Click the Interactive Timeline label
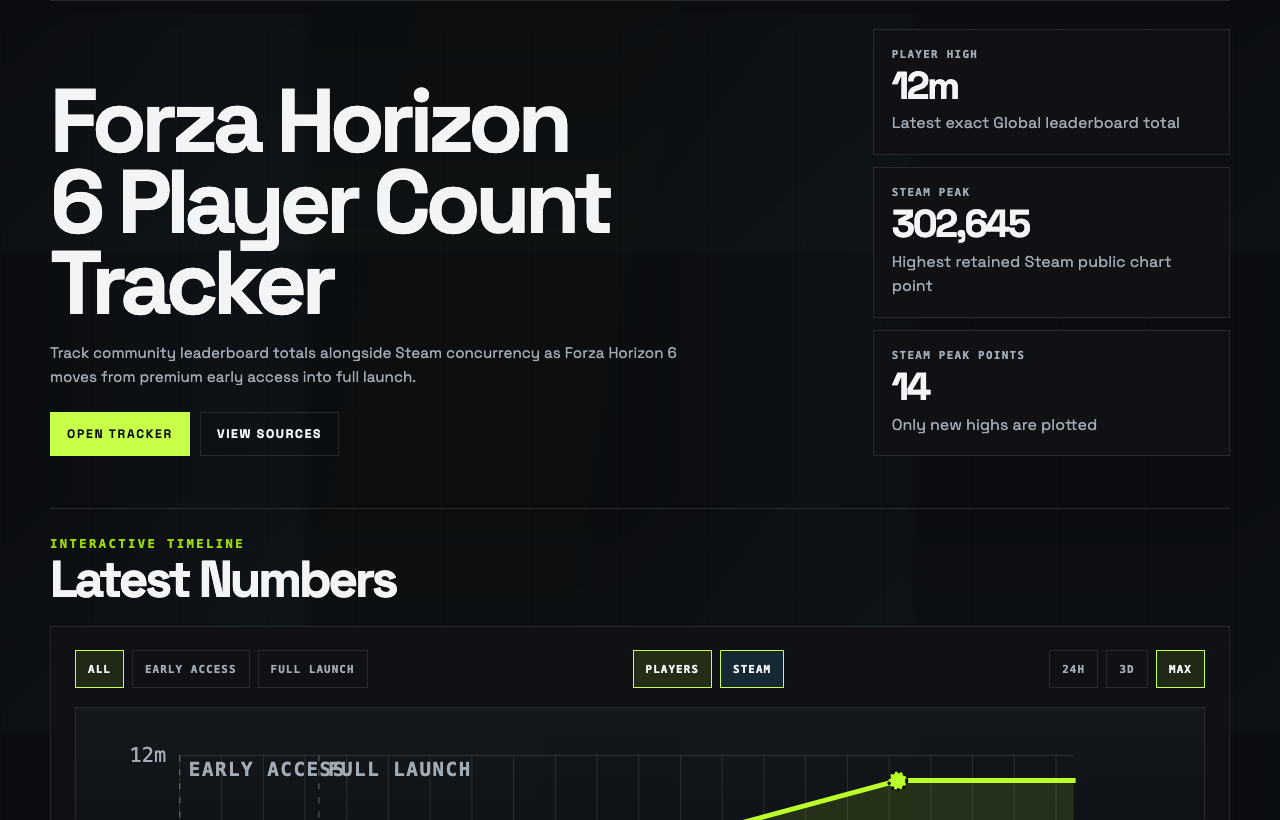The width and height of the screenshot is (1280, 820). 147,543
